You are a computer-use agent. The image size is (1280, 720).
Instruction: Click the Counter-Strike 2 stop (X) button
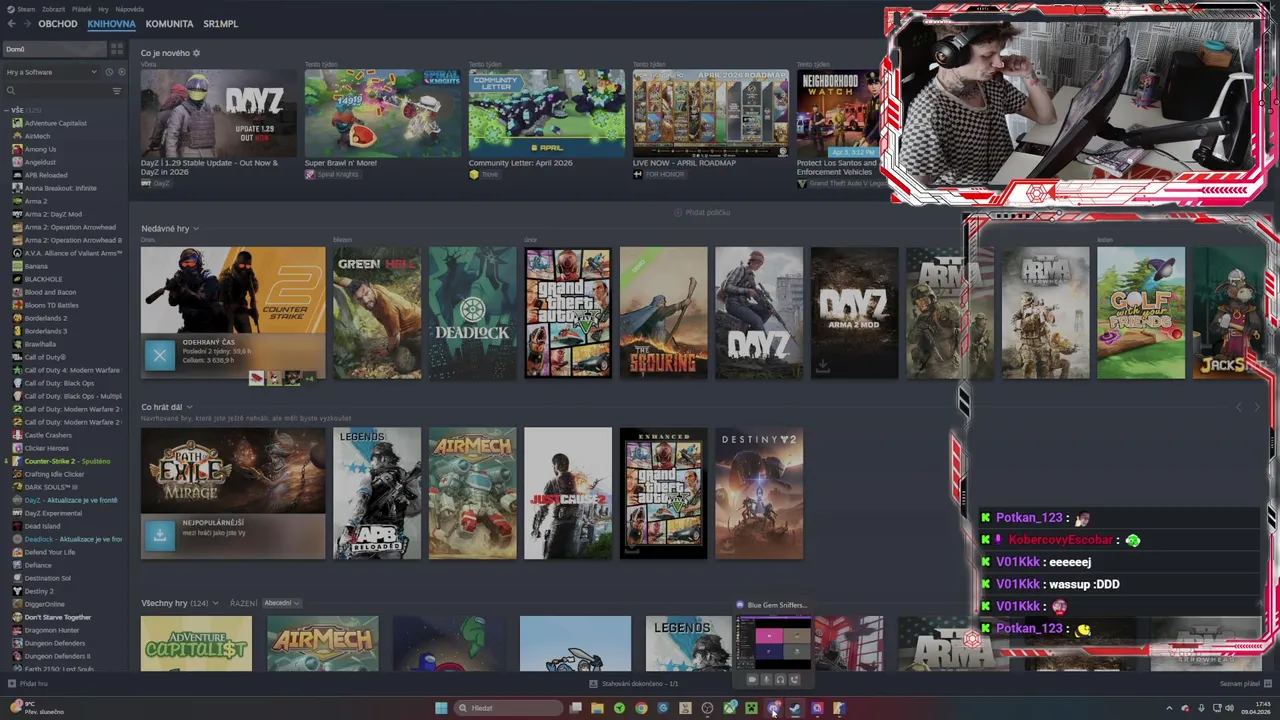(x=160, y=355)
